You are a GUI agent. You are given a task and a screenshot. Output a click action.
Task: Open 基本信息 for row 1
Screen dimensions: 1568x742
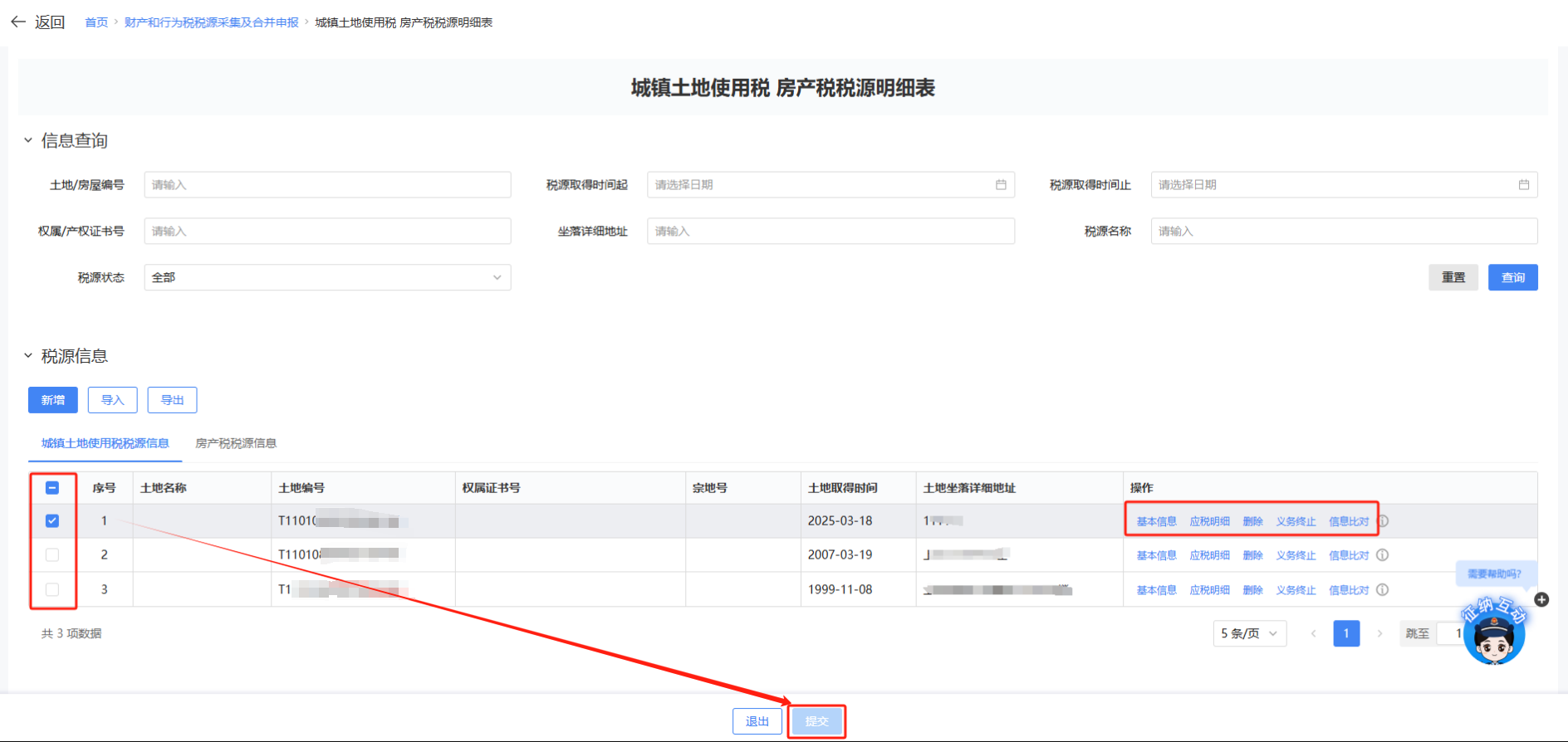(1157, 521)
